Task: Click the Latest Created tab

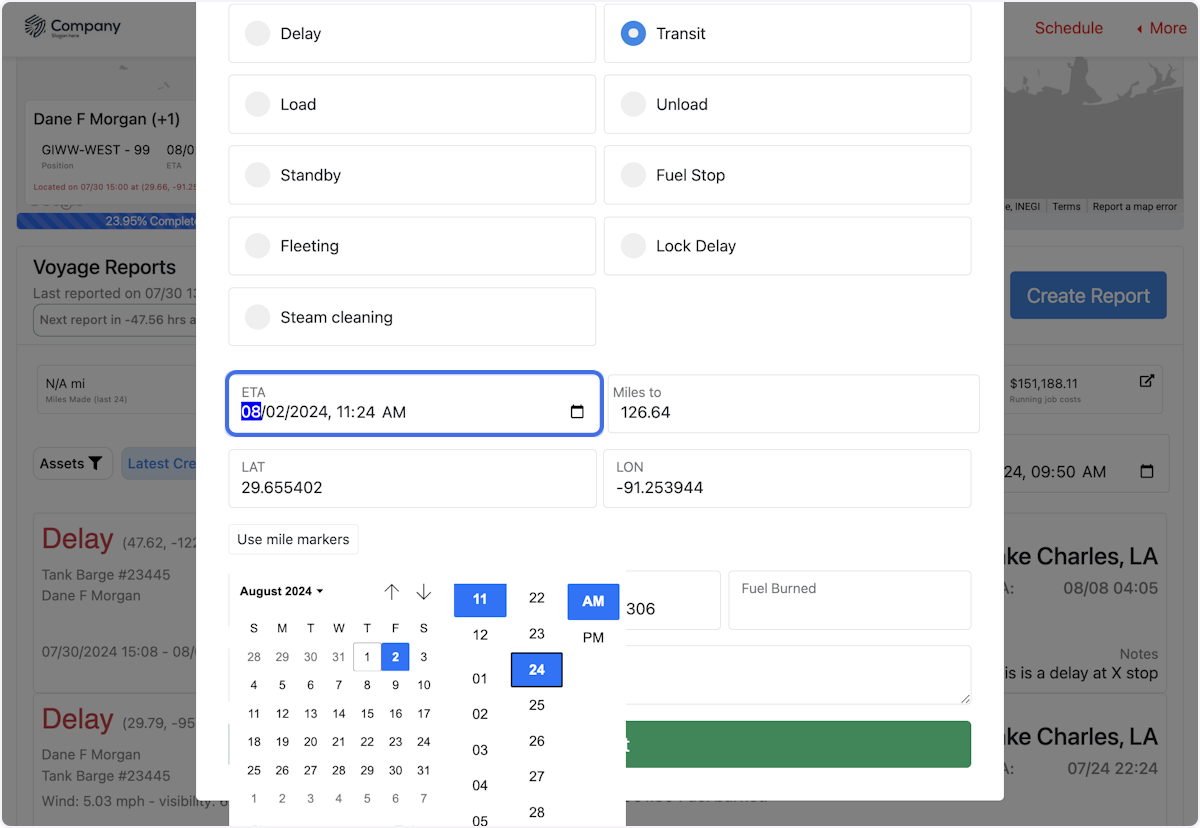Action: (x=162, y=464)
